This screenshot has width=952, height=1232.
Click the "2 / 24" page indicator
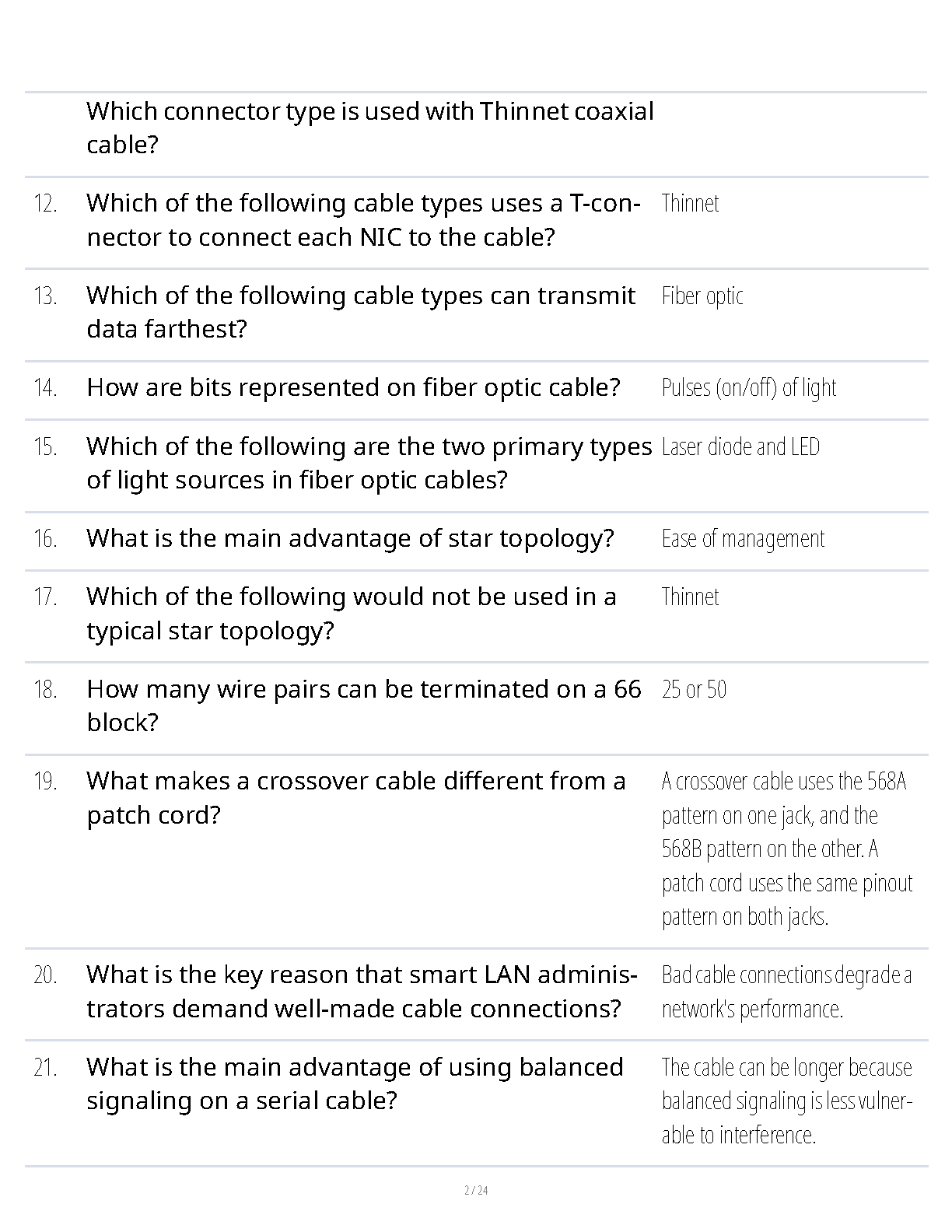(x=476, y=1190)
